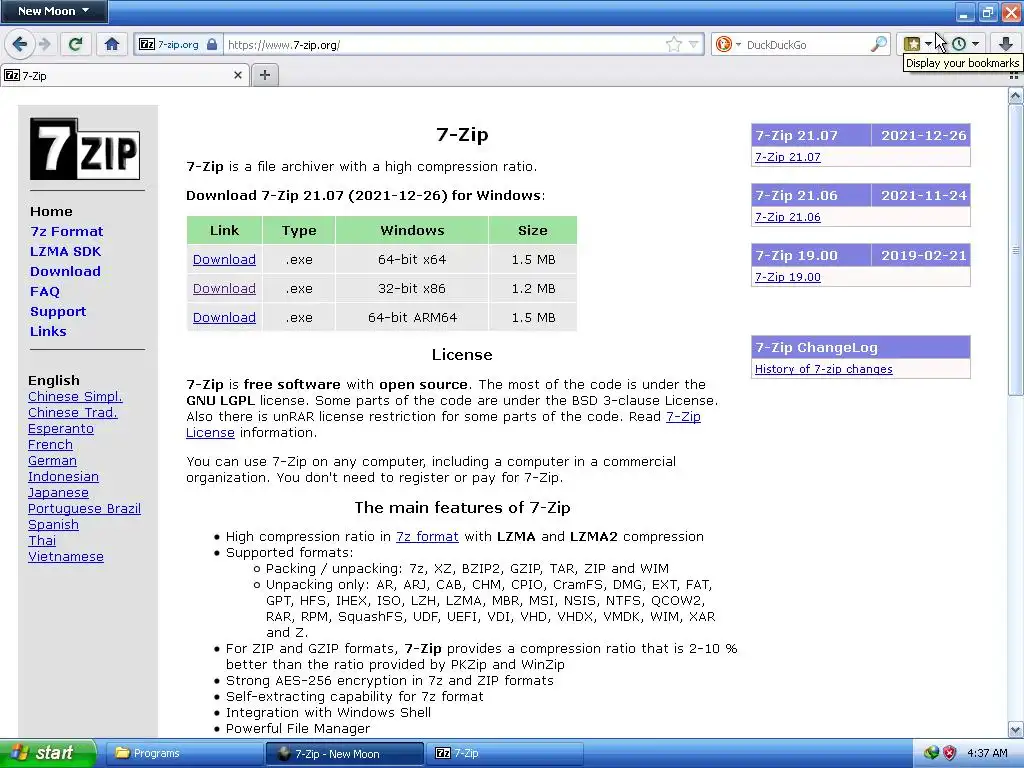Open the bookmarks button dropdown arrow
This screenshot has width=1024, height=768.
(929, 44)
